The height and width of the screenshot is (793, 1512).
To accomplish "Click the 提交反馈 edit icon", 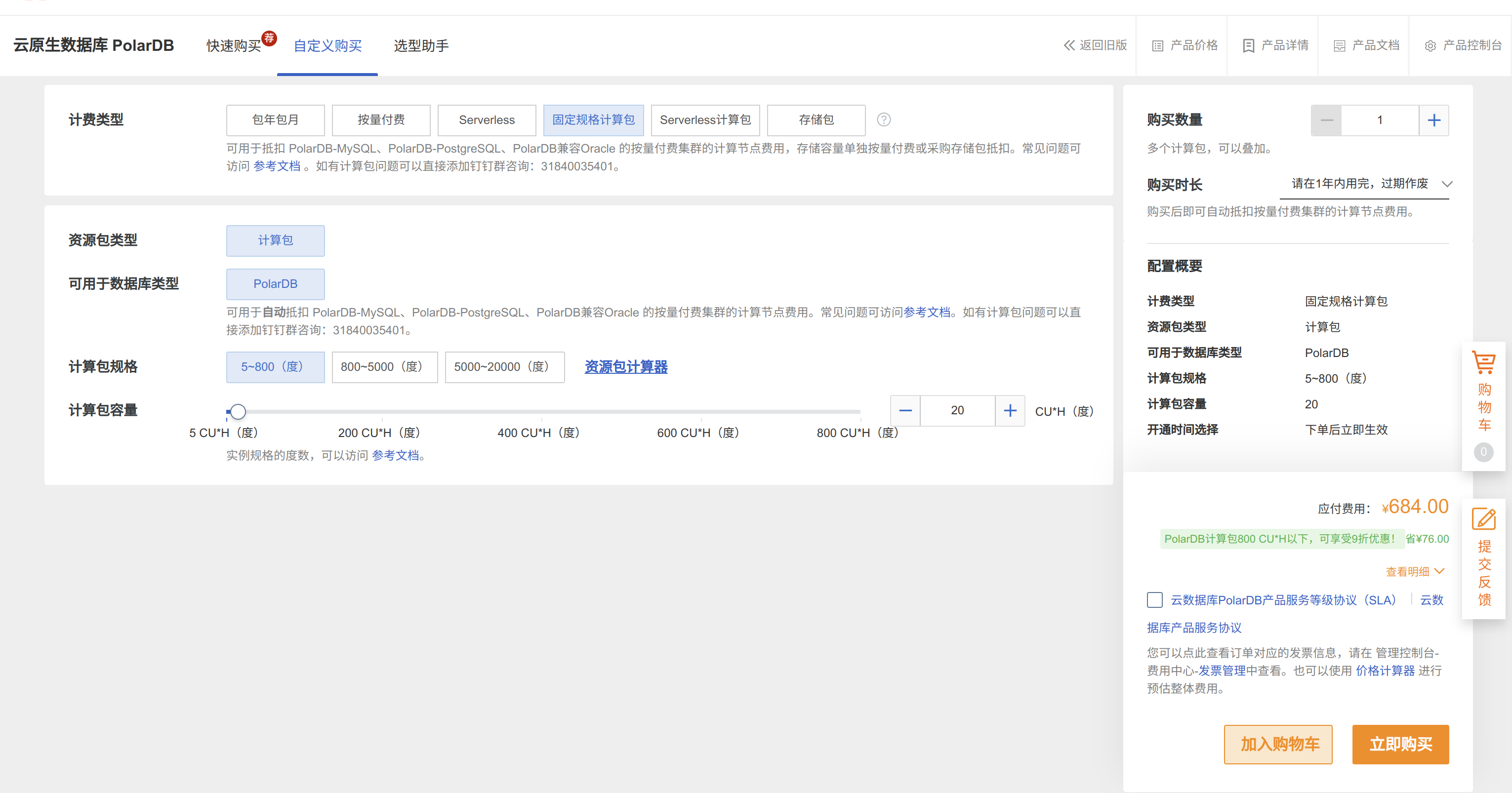I will (1484, 519).
